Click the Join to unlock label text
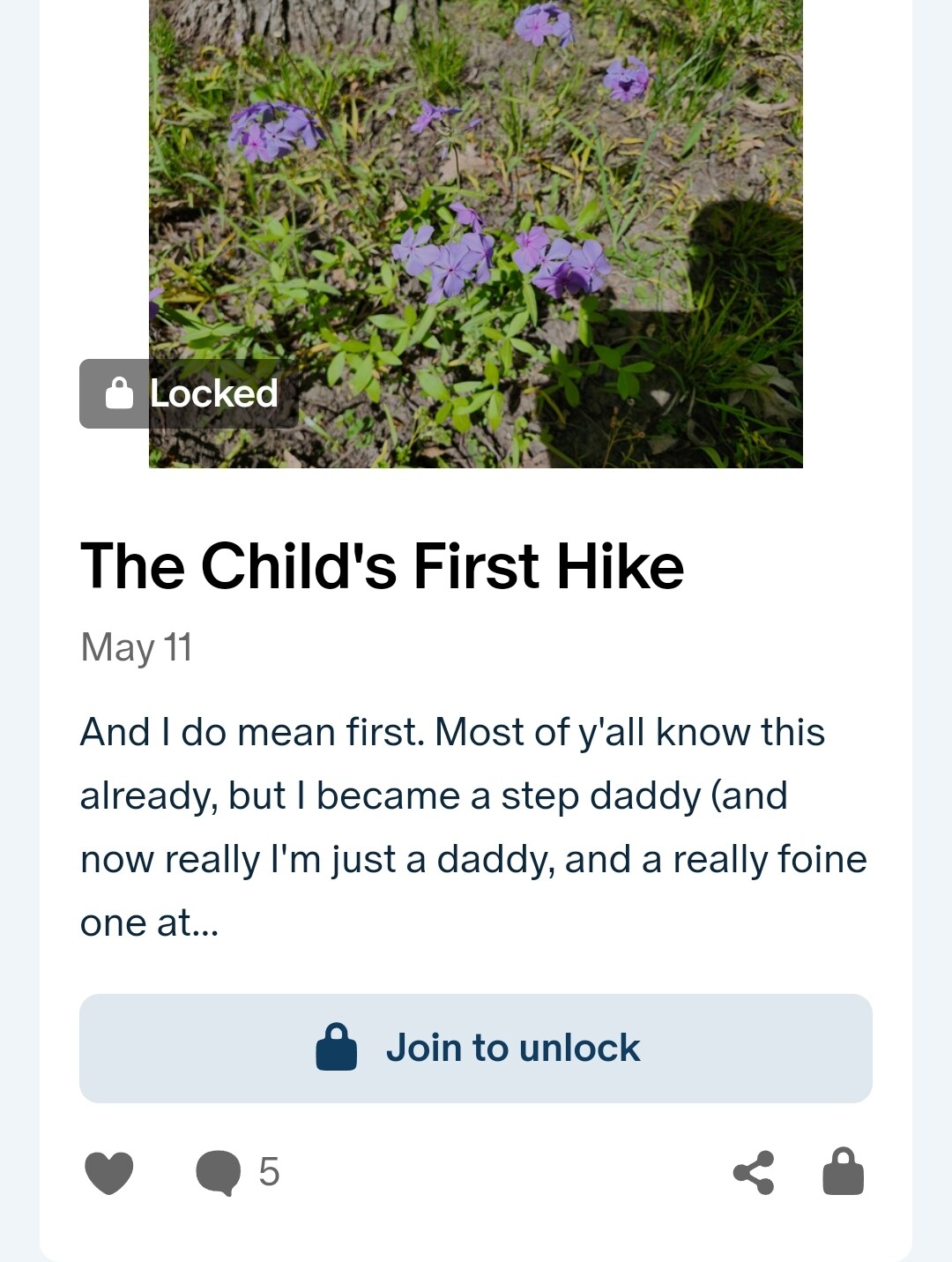This screenshot has height=1262, width=952. [513, 1048]
